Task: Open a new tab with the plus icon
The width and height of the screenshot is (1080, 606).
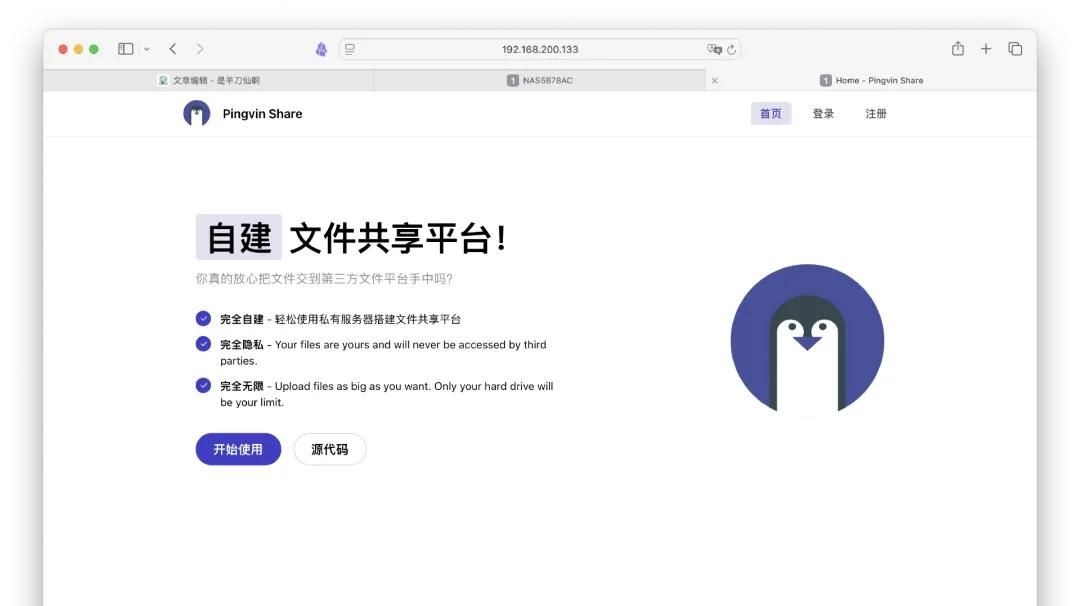Action: 985,47
